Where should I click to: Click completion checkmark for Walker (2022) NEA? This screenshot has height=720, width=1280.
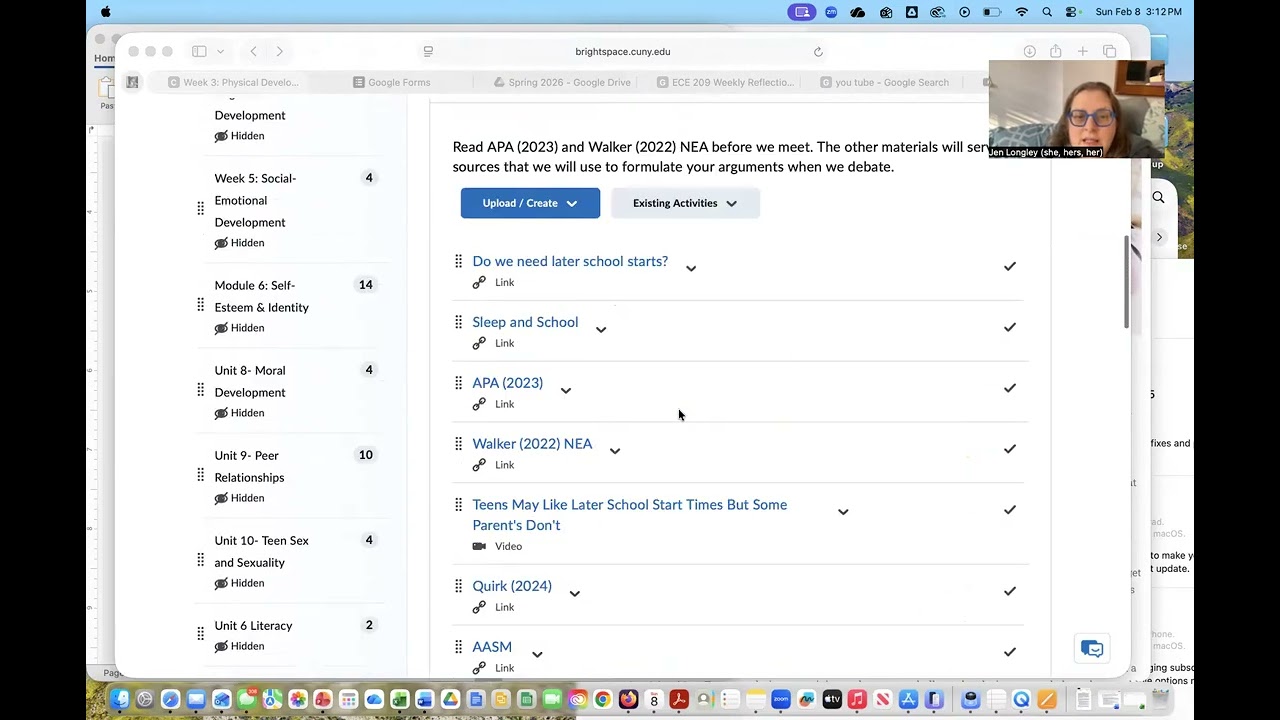(x=1010, y=449)
